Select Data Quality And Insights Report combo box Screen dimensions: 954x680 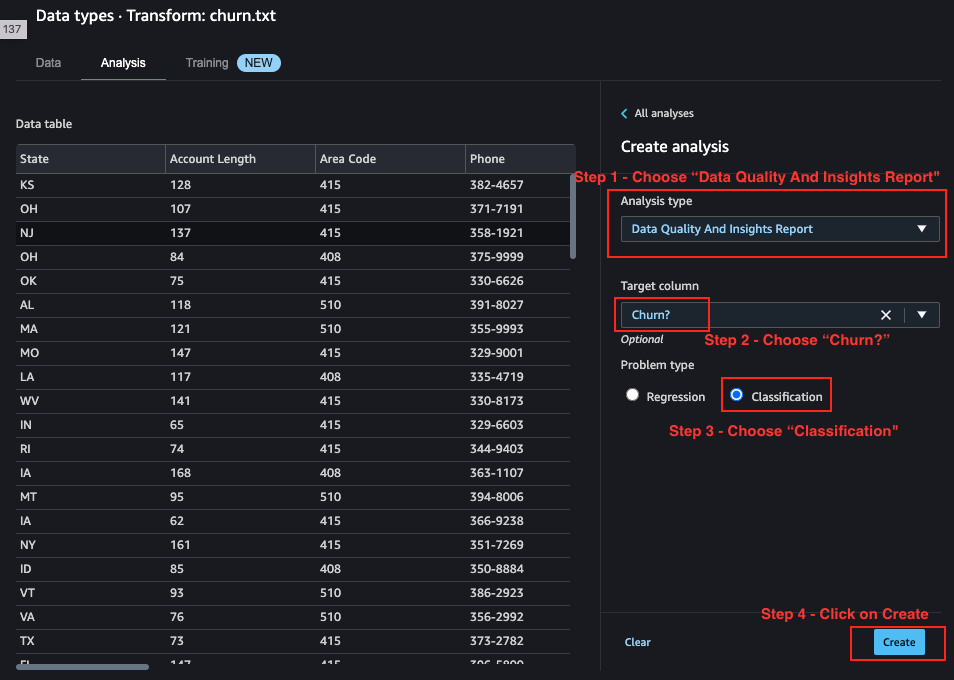pos(780,229)
